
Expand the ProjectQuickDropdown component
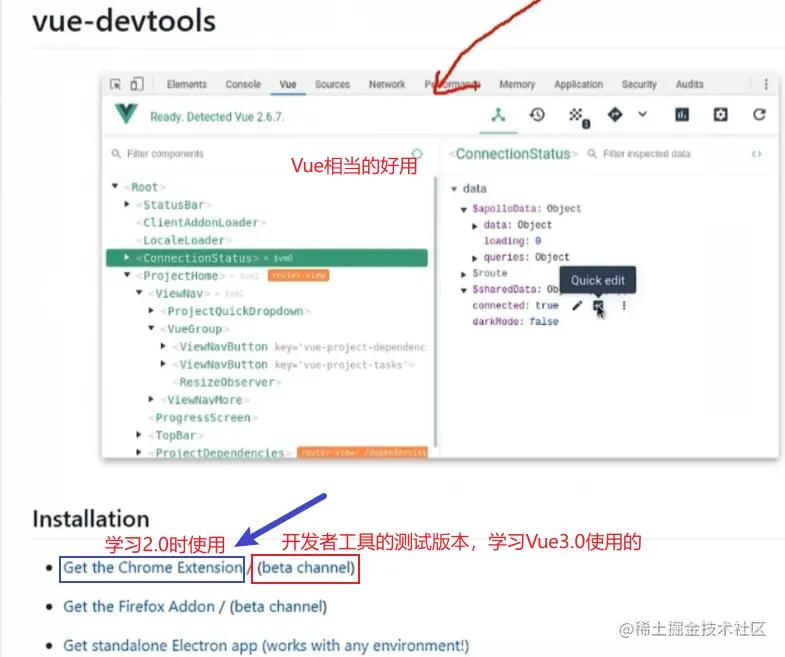[151, 310]
